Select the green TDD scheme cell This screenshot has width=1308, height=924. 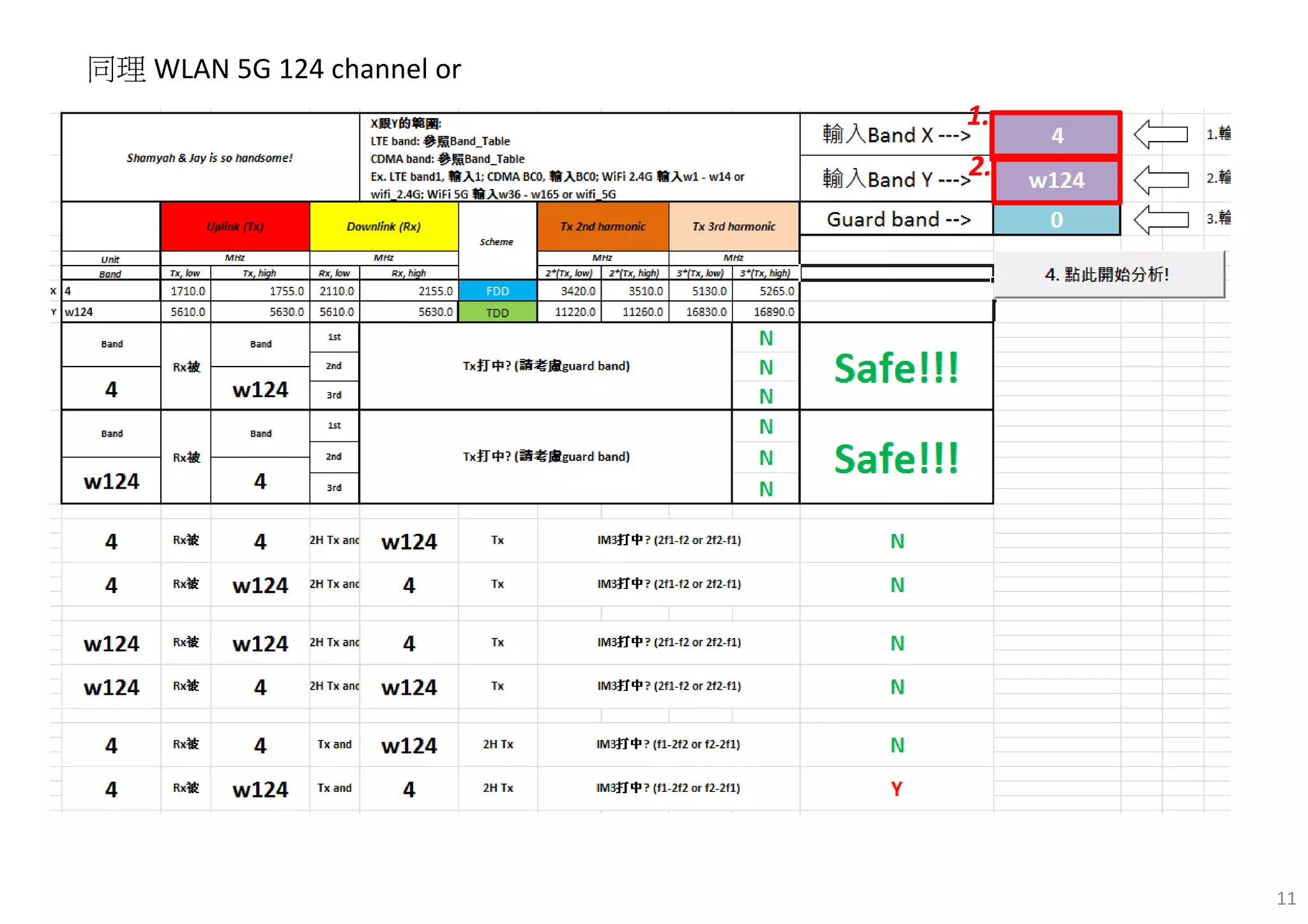click(498, 312)
